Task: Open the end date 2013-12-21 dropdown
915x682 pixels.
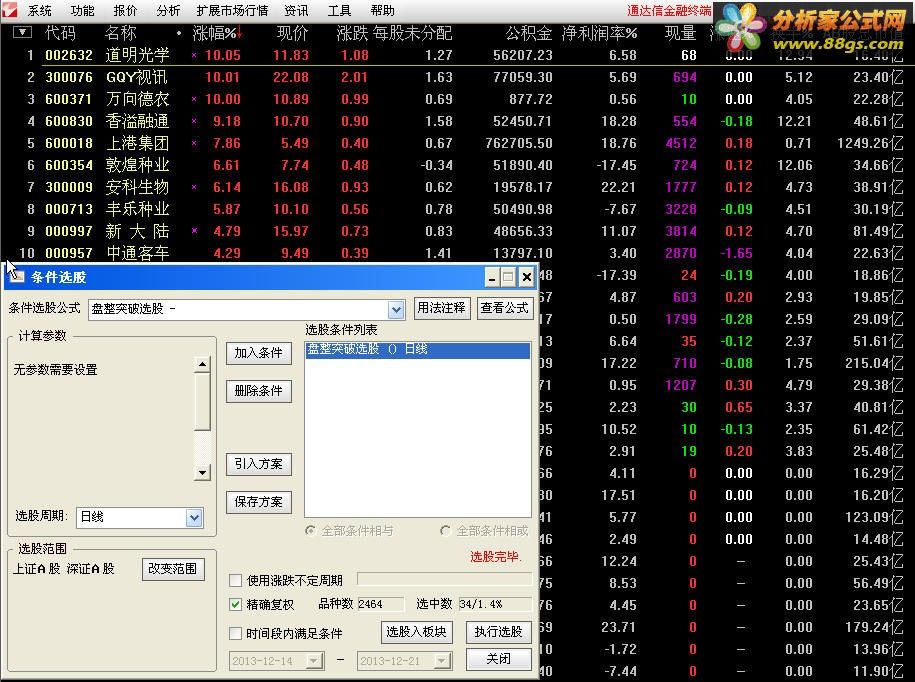Action: pos(443,661)
